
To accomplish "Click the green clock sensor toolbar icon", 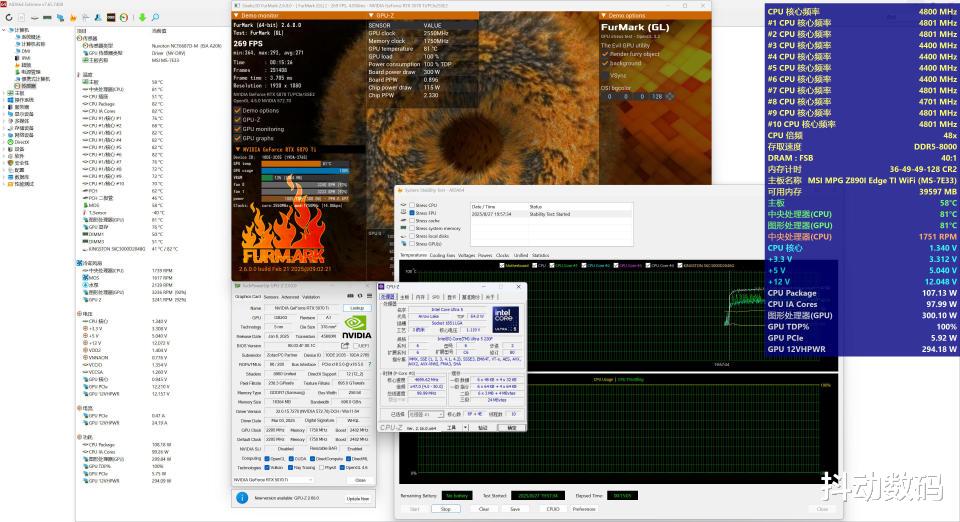I will [124, 17].
